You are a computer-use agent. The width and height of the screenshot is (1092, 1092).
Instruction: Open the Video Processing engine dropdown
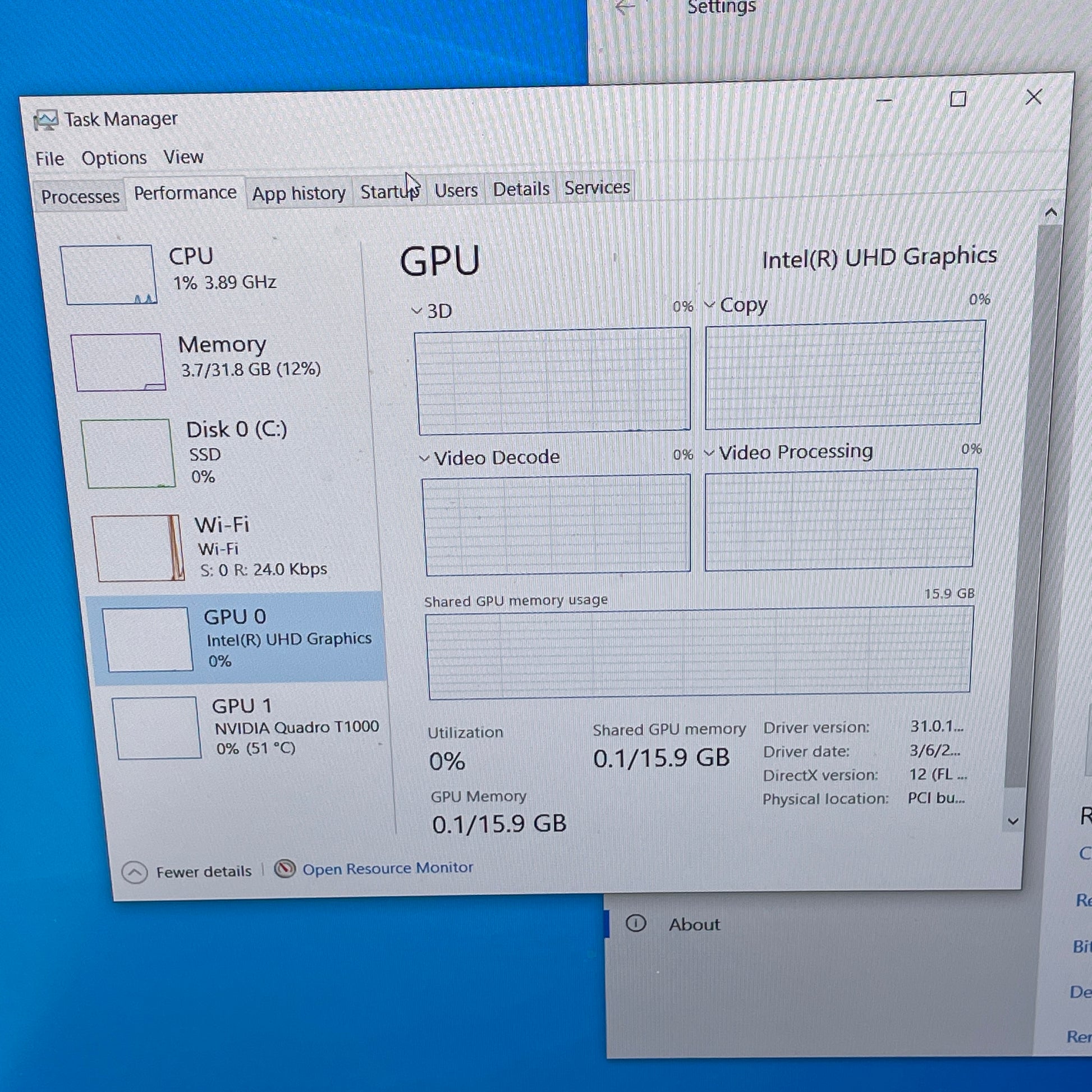click(x=709, y=453)
